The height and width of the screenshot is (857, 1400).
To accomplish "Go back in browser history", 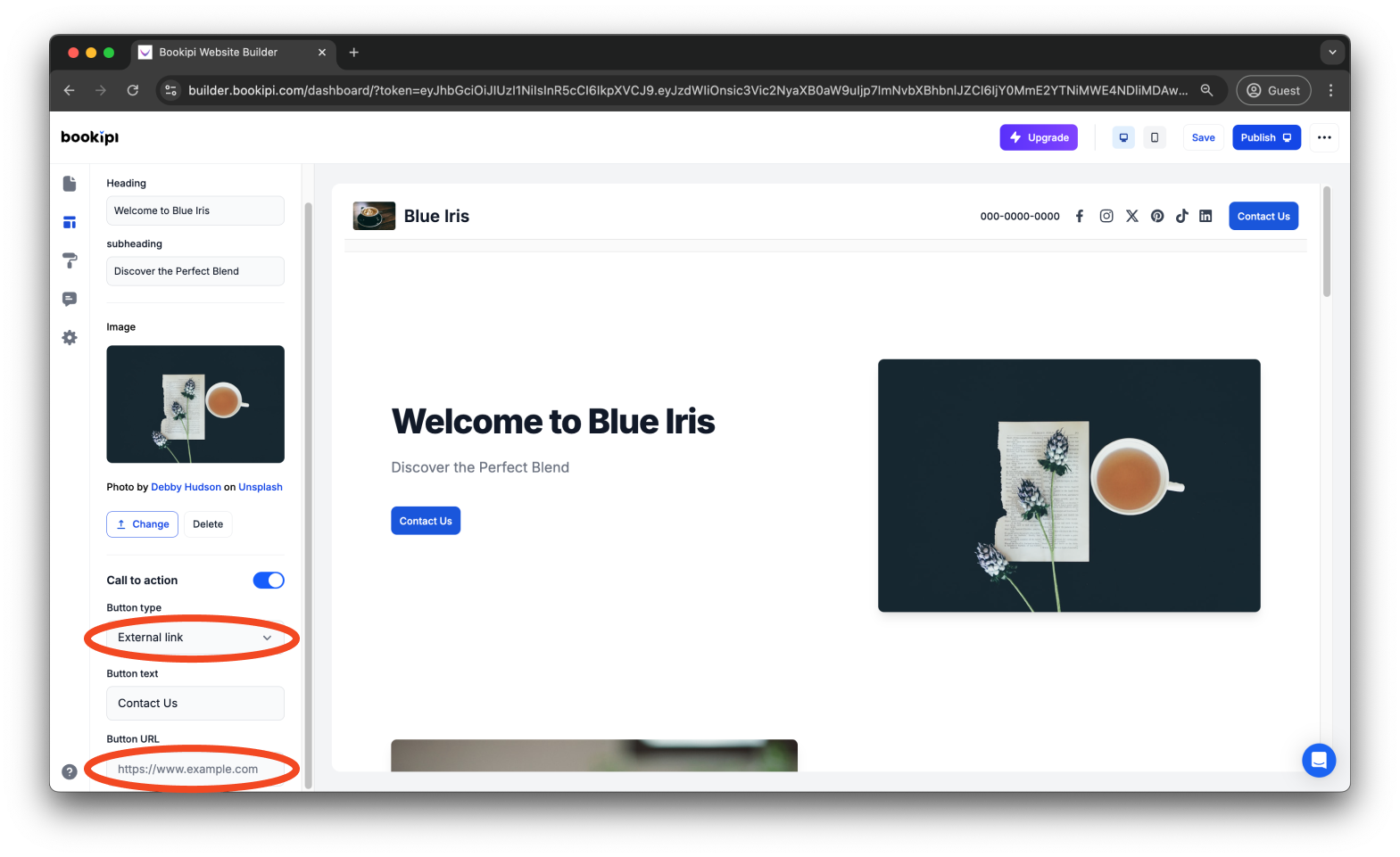I will tap(69, 90).
